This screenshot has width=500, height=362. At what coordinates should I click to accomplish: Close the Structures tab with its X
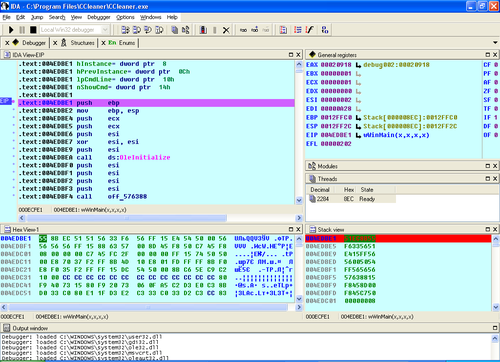click(x=55, y=43)
